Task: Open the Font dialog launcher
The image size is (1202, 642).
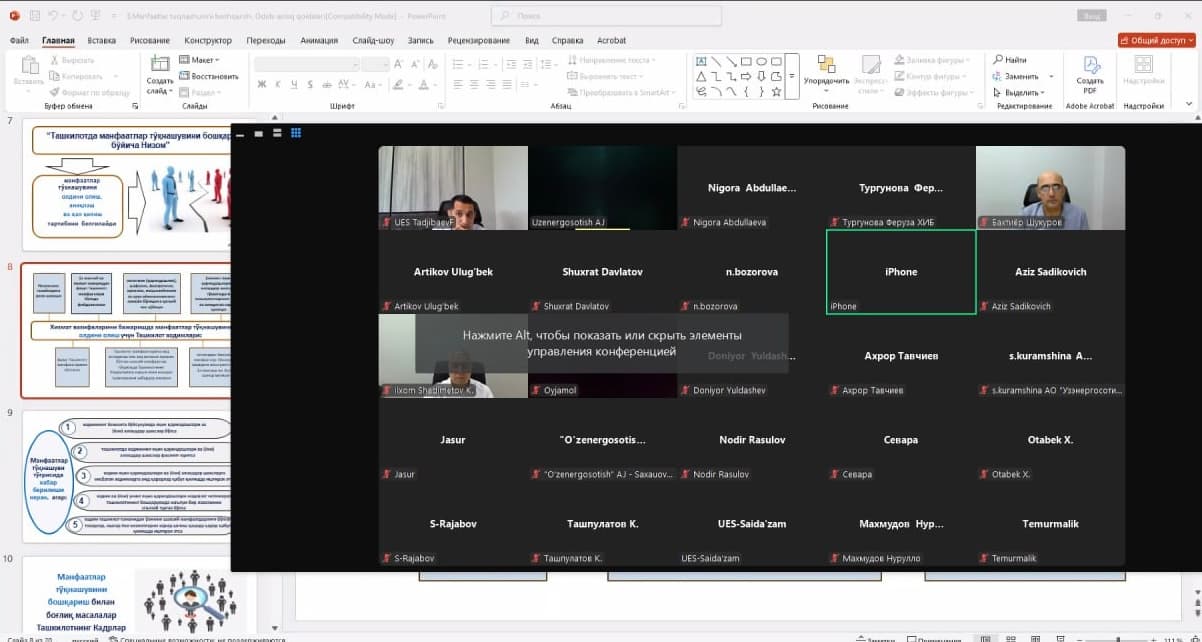Action: click(x=443, y=106)
